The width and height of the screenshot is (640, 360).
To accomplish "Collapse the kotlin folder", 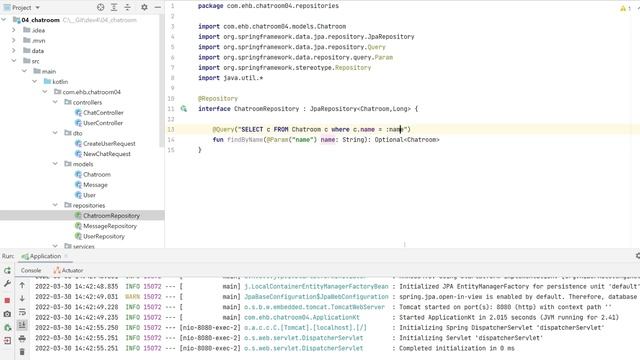I will pyautogui.click(x=34, y=82).
